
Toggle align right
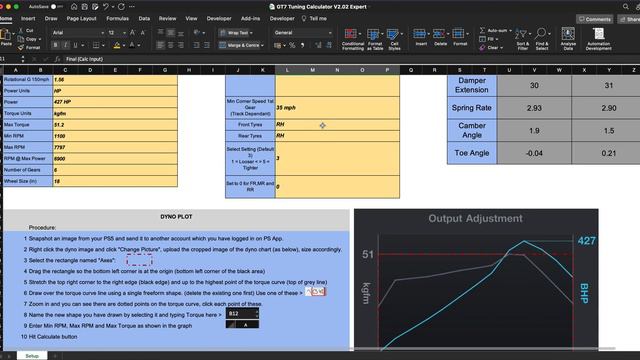pyautogui.click(x=180, y=45)
